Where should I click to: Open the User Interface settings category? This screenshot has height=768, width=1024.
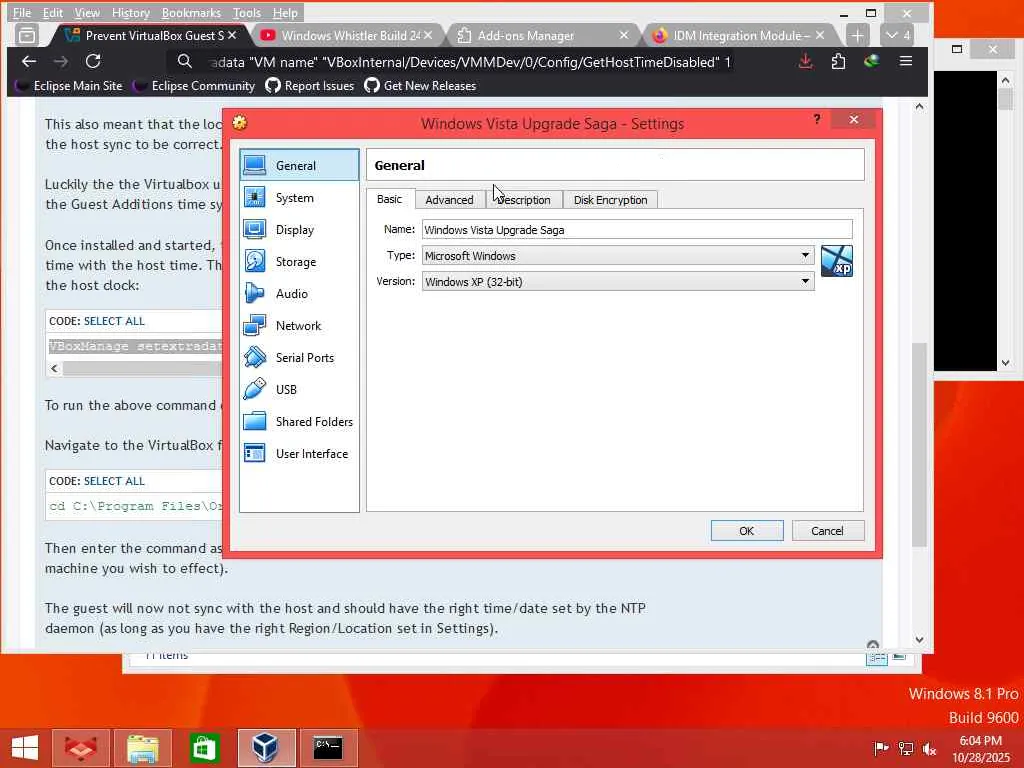[x=299, y=453]
